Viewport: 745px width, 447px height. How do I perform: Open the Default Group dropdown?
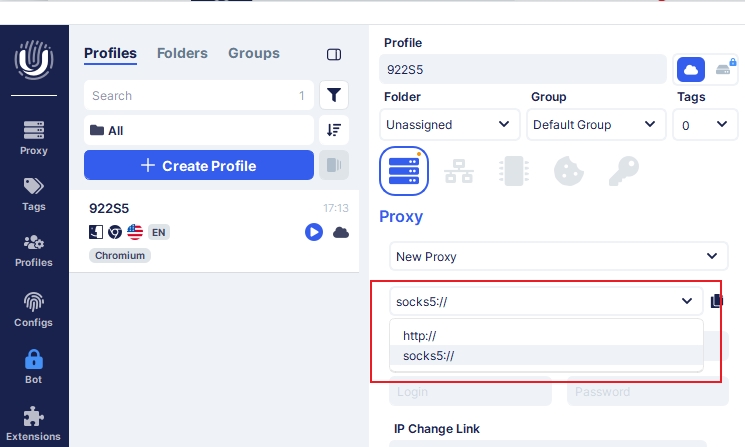point(595,125)
